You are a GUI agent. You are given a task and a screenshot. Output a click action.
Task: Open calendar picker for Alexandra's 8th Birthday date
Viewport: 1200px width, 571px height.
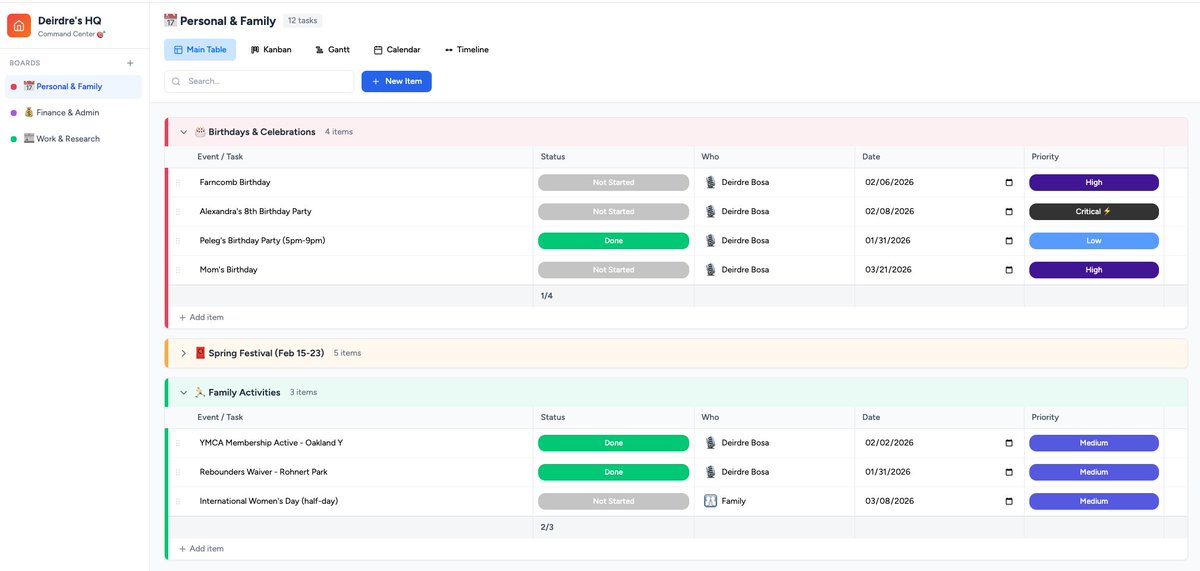click(1008, 212)
